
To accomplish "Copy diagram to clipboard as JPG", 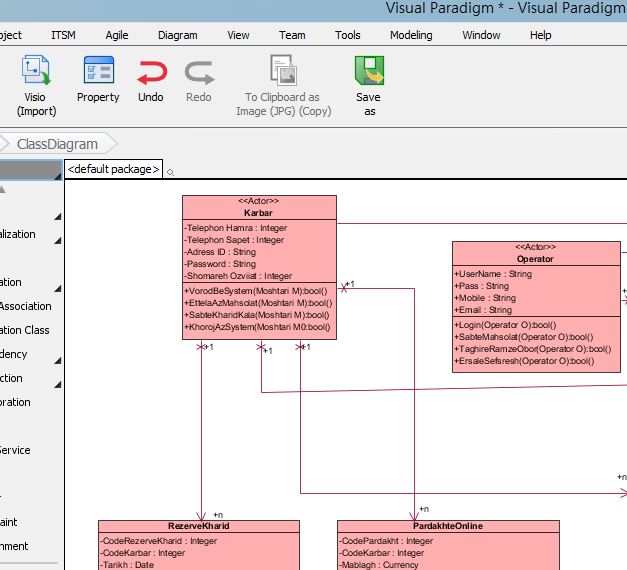I will tap(283, 70).
